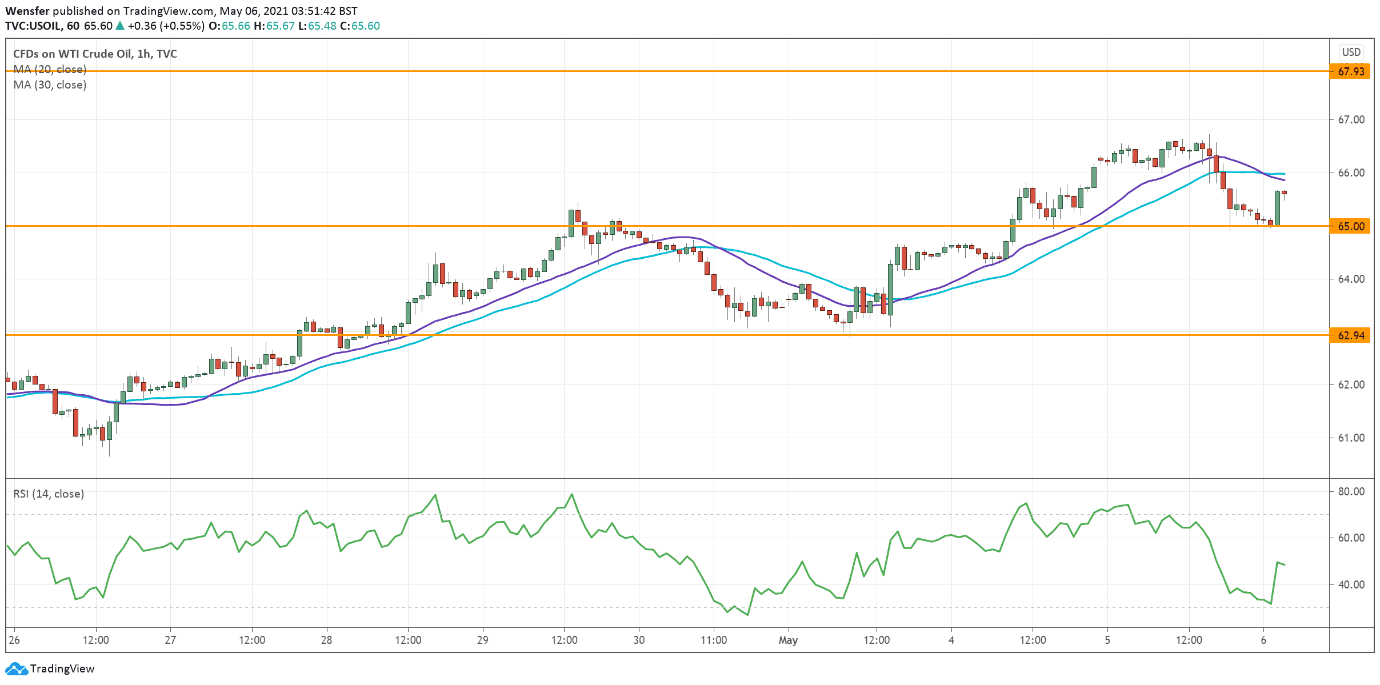Click the 61.00 level on price scale
This screenshot has height=685, width=1380.
(x=1351, y=438)
